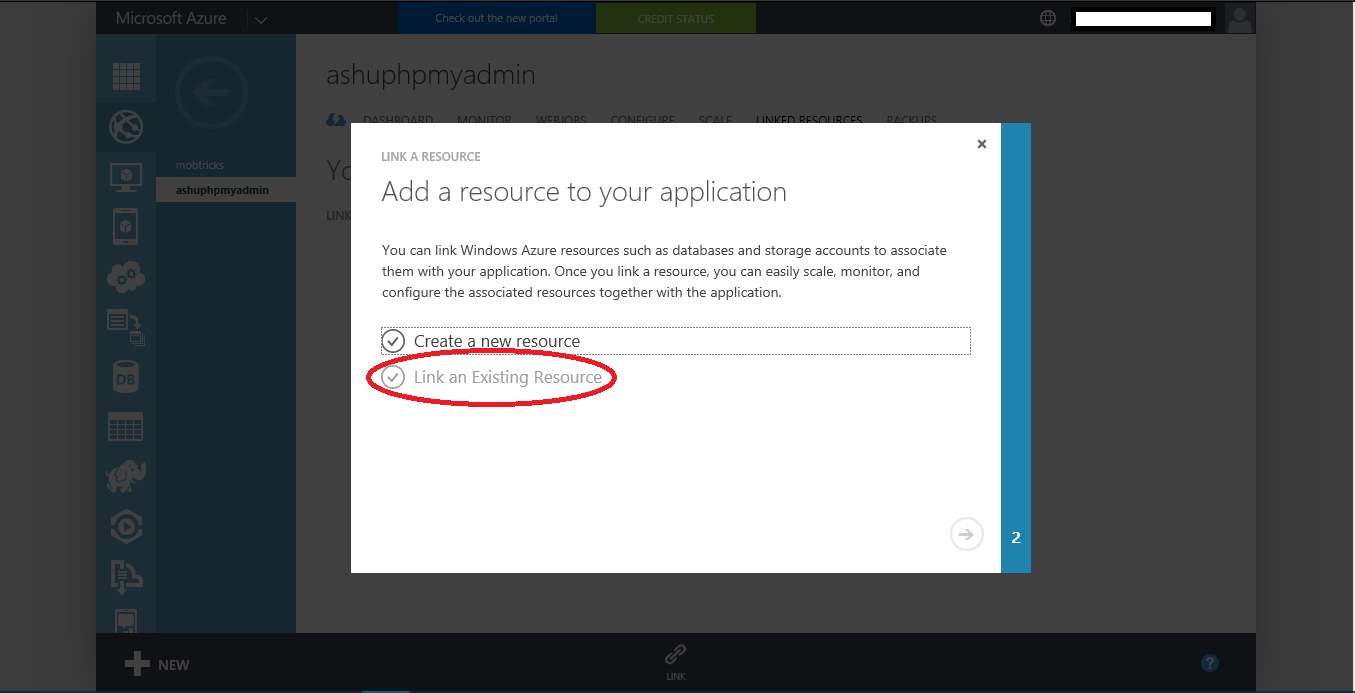Expand the Microsoft Azure dropdown chevron
The height and width of the screenshot is (693, 1355).
coord(261,19)
